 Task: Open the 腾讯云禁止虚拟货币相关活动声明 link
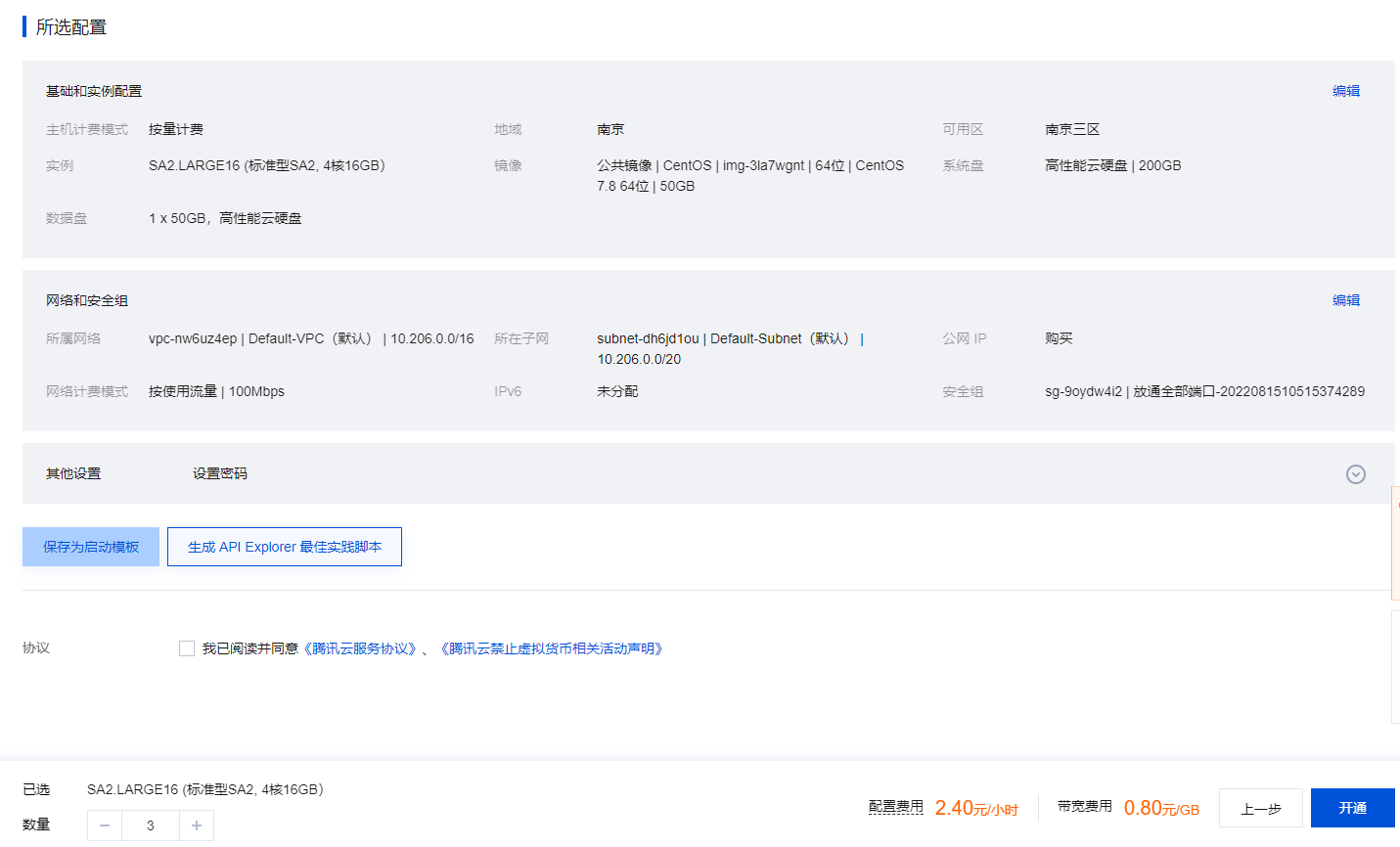[x=552, y=647]
